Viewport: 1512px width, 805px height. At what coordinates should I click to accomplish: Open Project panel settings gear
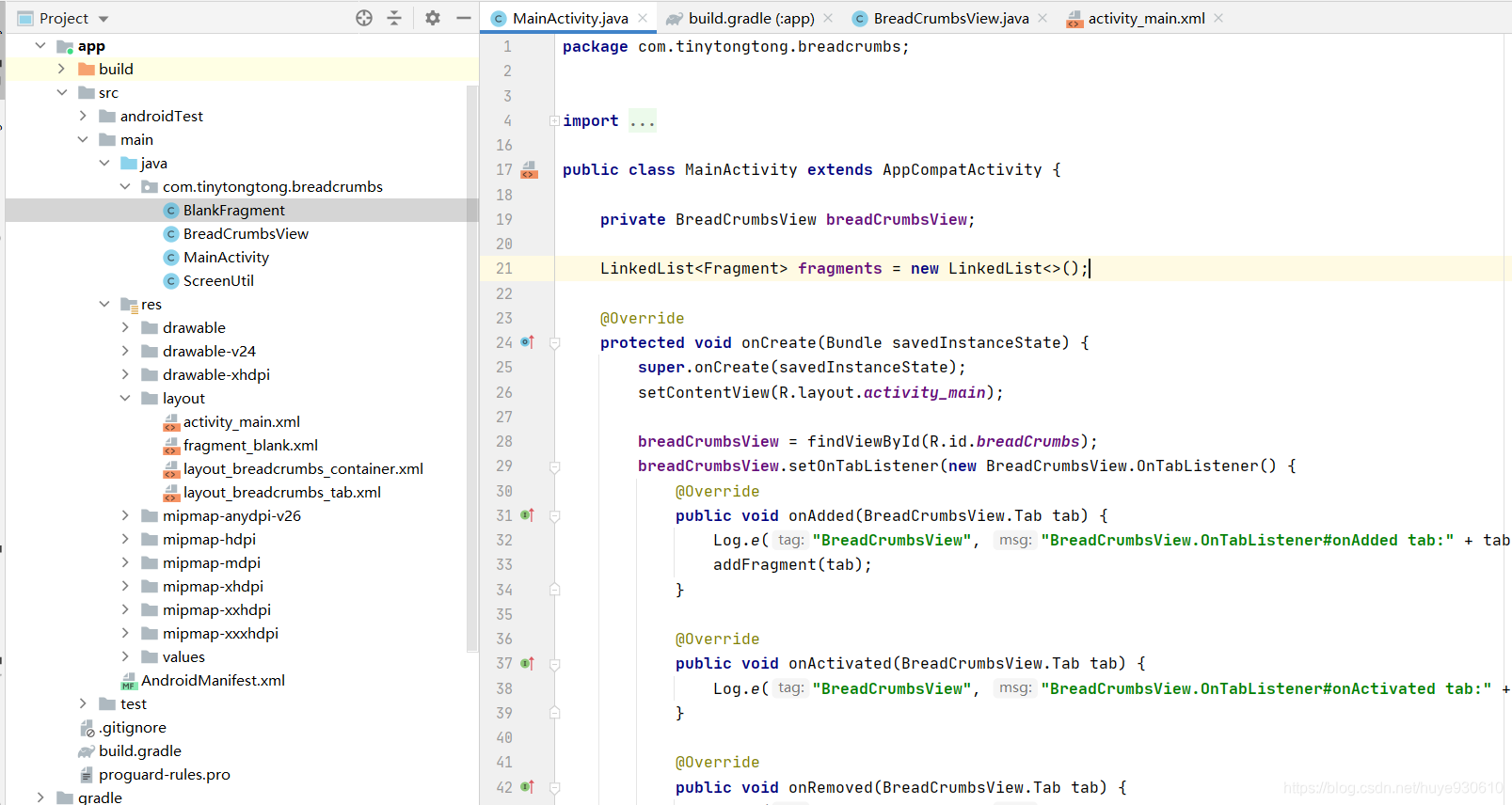433,18
